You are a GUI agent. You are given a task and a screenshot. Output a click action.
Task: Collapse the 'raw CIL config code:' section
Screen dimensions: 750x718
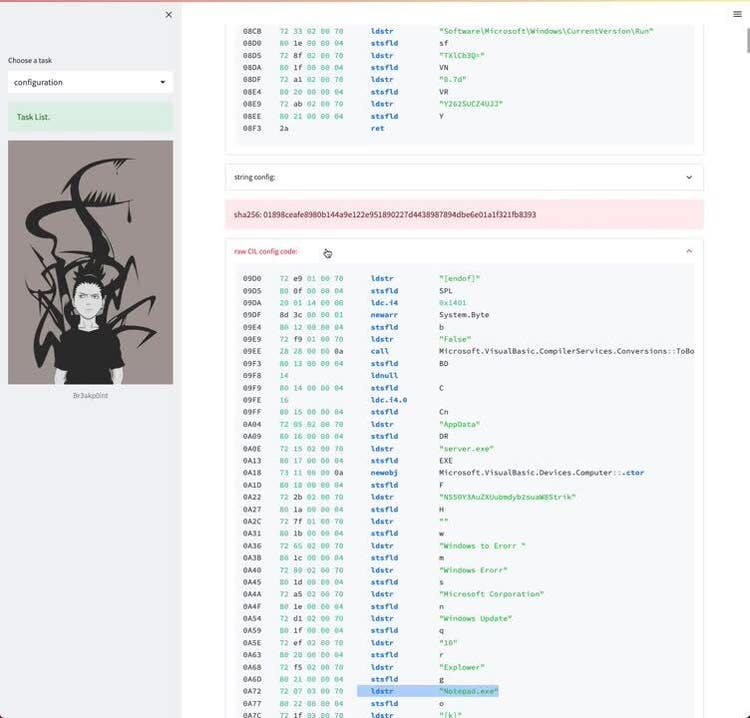pyautogui.click(x=463, y=251)
